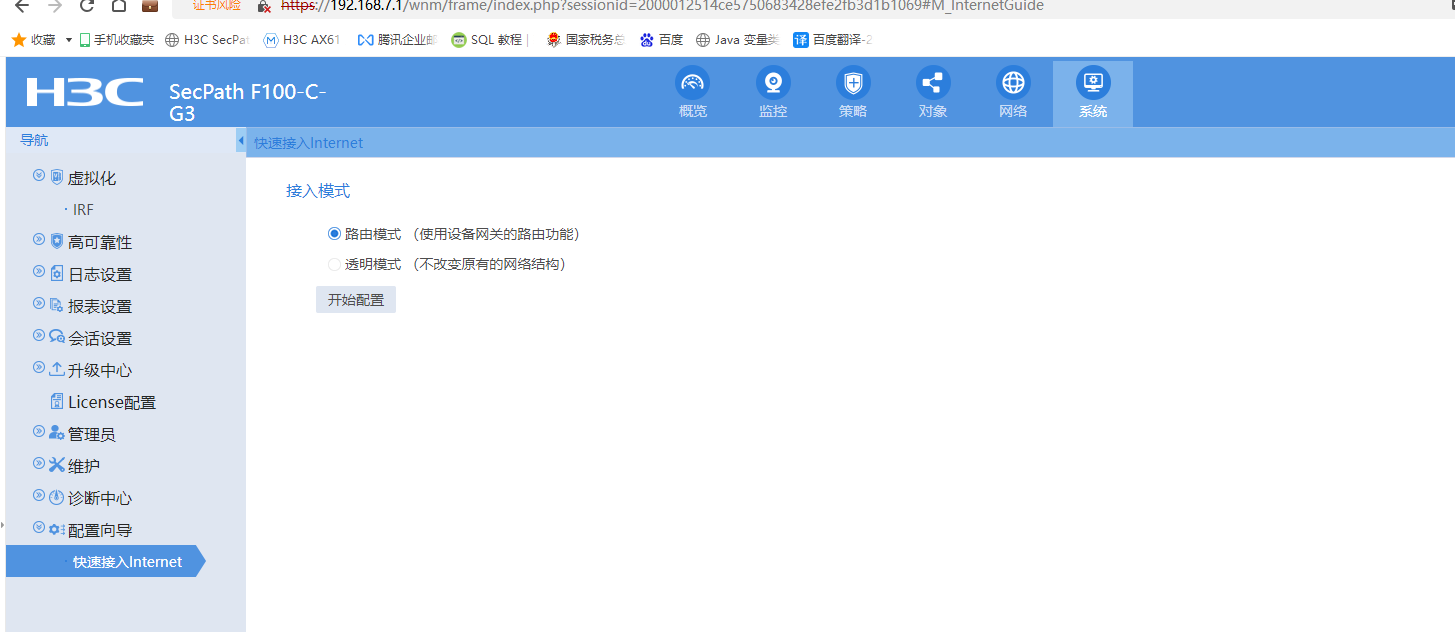Image resolution: width=1455 pixels, height=632 pixels.
Task: Click the H3C logo
Action: click(x=85, y=92)
